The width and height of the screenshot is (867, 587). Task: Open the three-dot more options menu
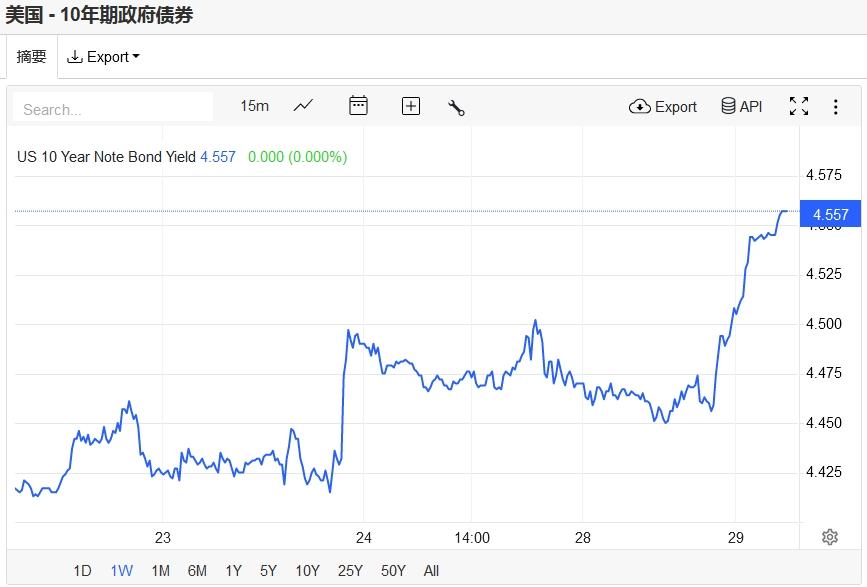(x=836, y=107)
